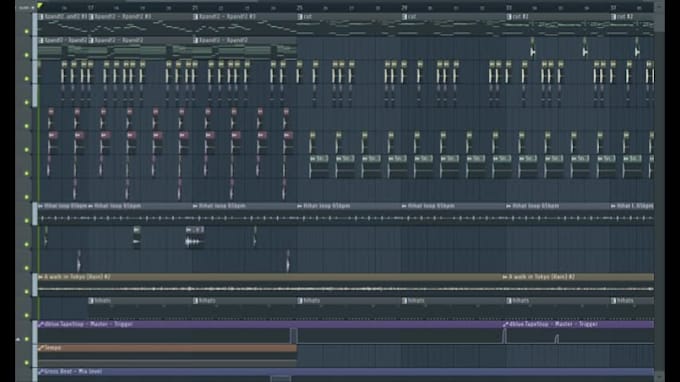The width and height of the screenshot is (680, 382).
Task: Click the hihats pattern clip icon at bar 33
Action: coord(509,300)
